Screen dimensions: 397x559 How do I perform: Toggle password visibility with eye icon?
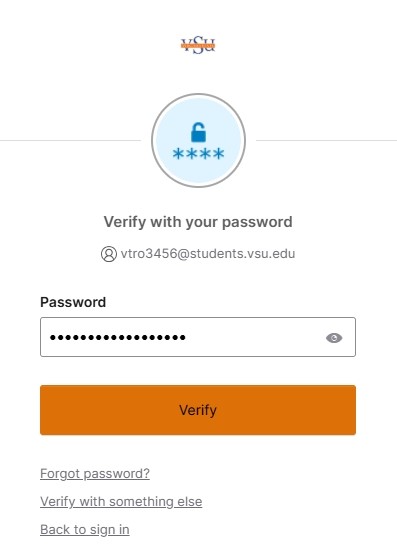334,337
